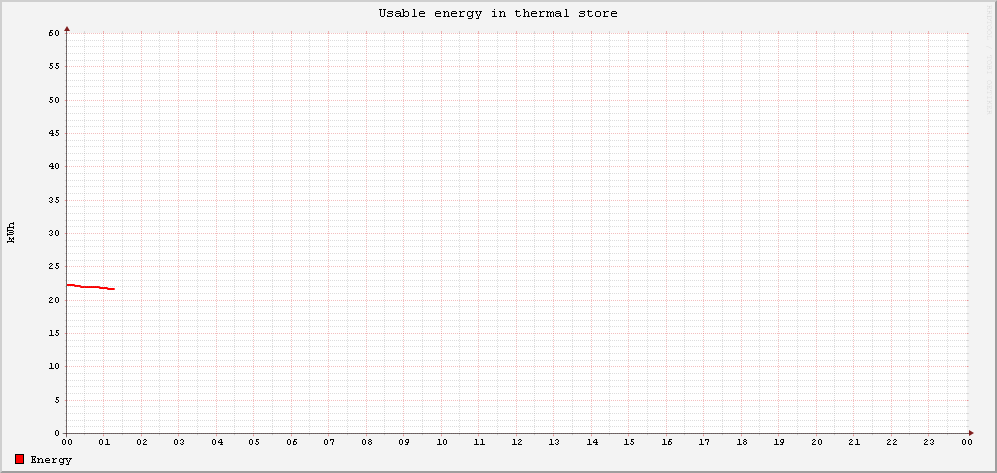Click the chart title 'Usable energy in thermal store'
The width and height of the screenshot is (997, 473).
coord(497,14)
